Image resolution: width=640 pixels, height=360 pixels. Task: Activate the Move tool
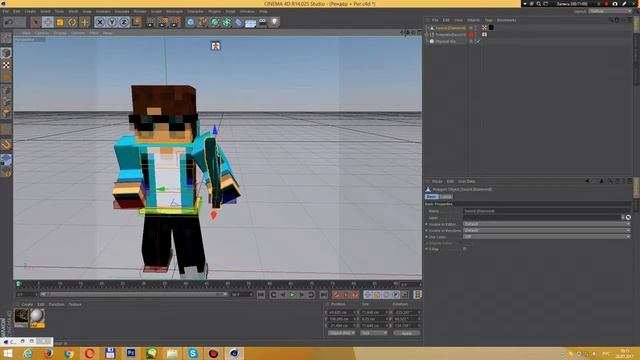point(48,22)
